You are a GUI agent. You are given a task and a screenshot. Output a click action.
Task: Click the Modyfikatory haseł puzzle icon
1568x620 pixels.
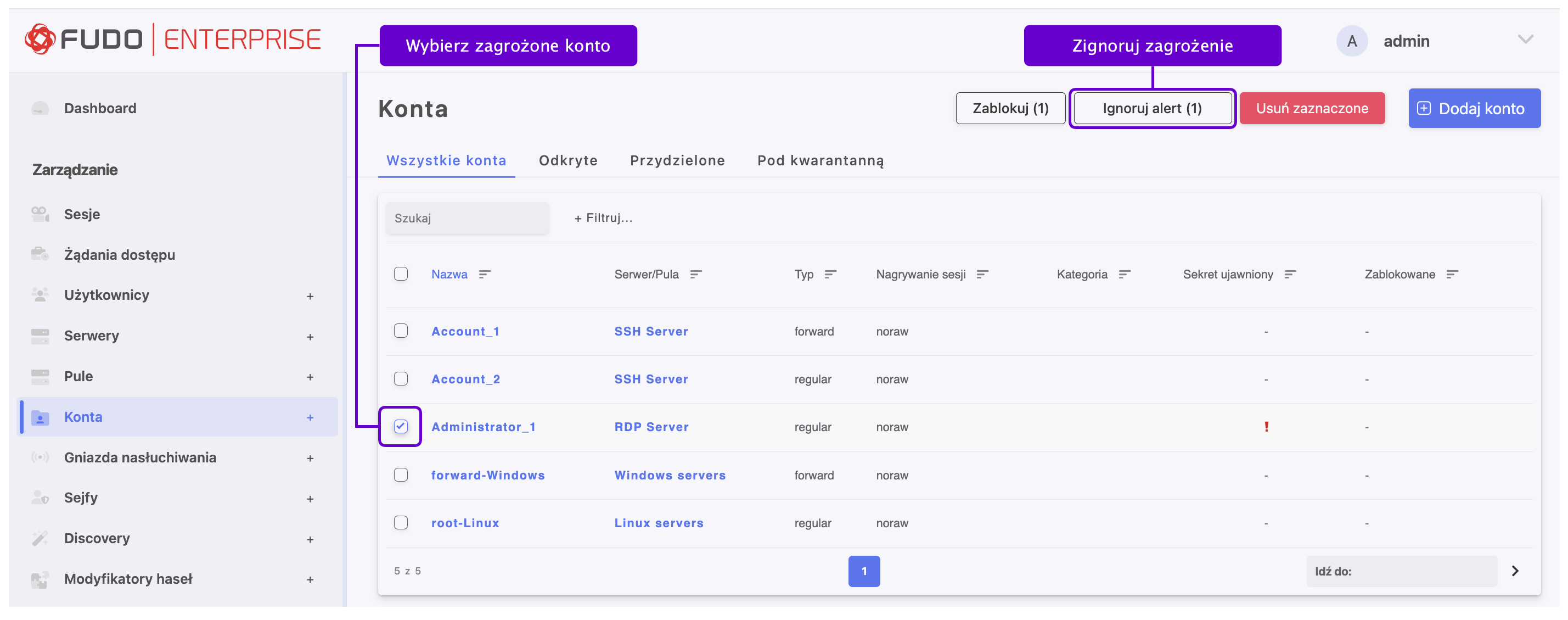[40, 579]
